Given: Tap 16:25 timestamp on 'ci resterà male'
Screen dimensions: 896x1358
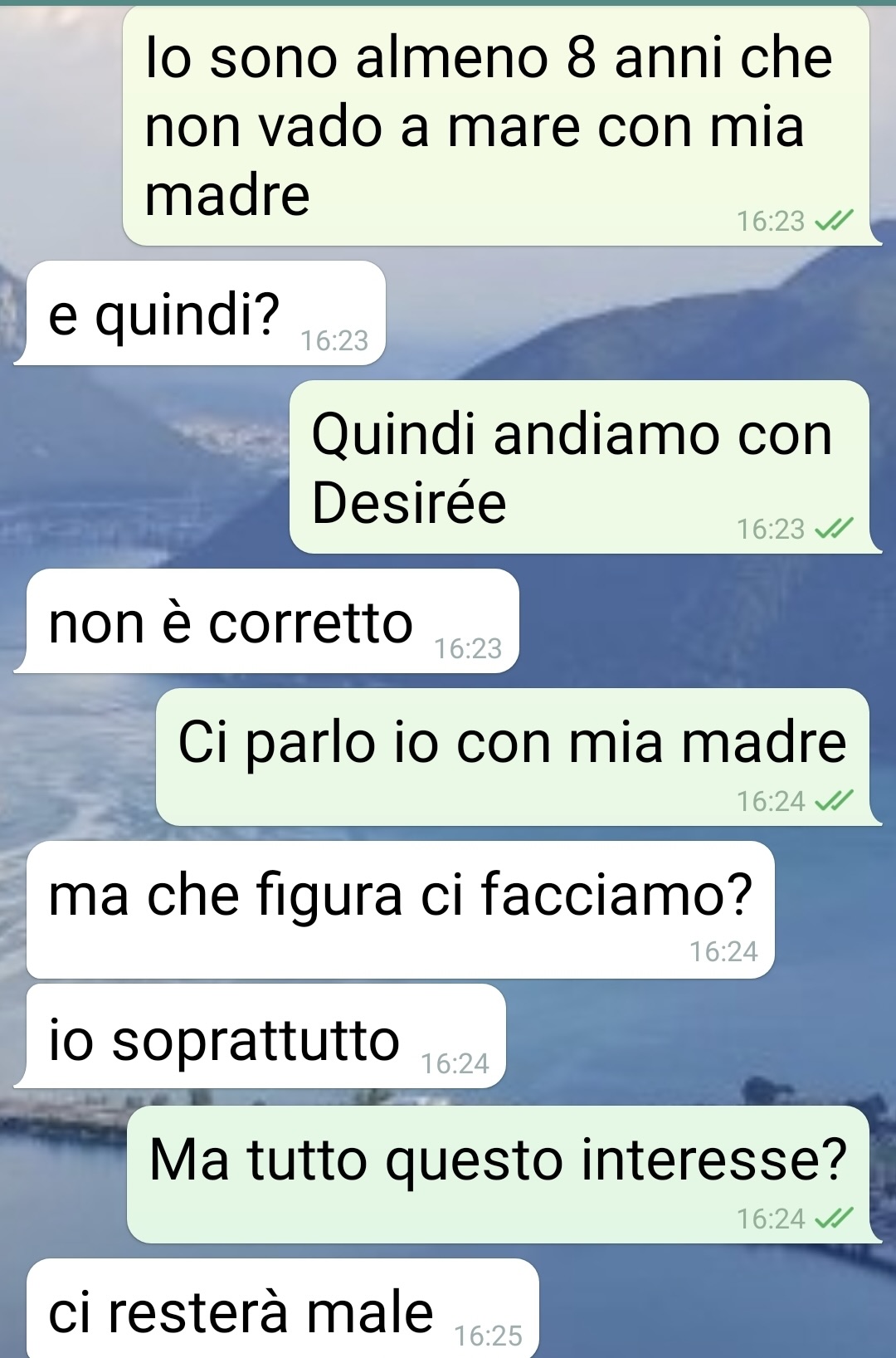Looking at the screenshot, I should pyautogui.click(x=489, y=1336).
